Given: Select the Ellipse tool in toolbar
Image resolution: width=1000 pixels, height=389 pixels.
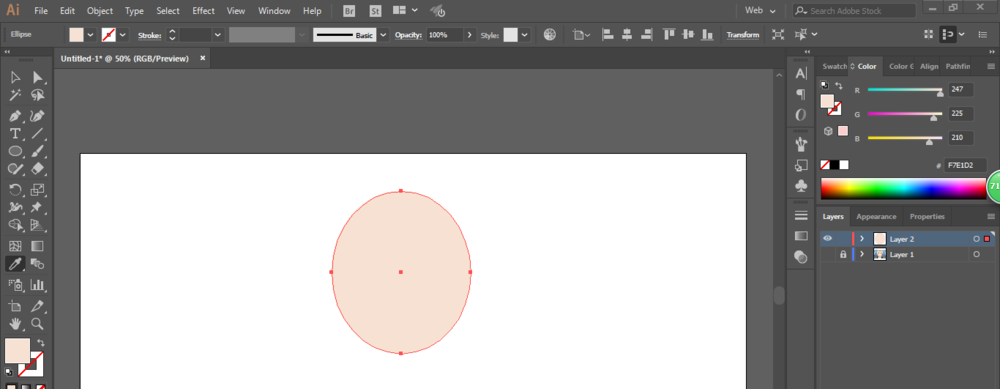Looking at the screenshot, I should click(15, 152).
